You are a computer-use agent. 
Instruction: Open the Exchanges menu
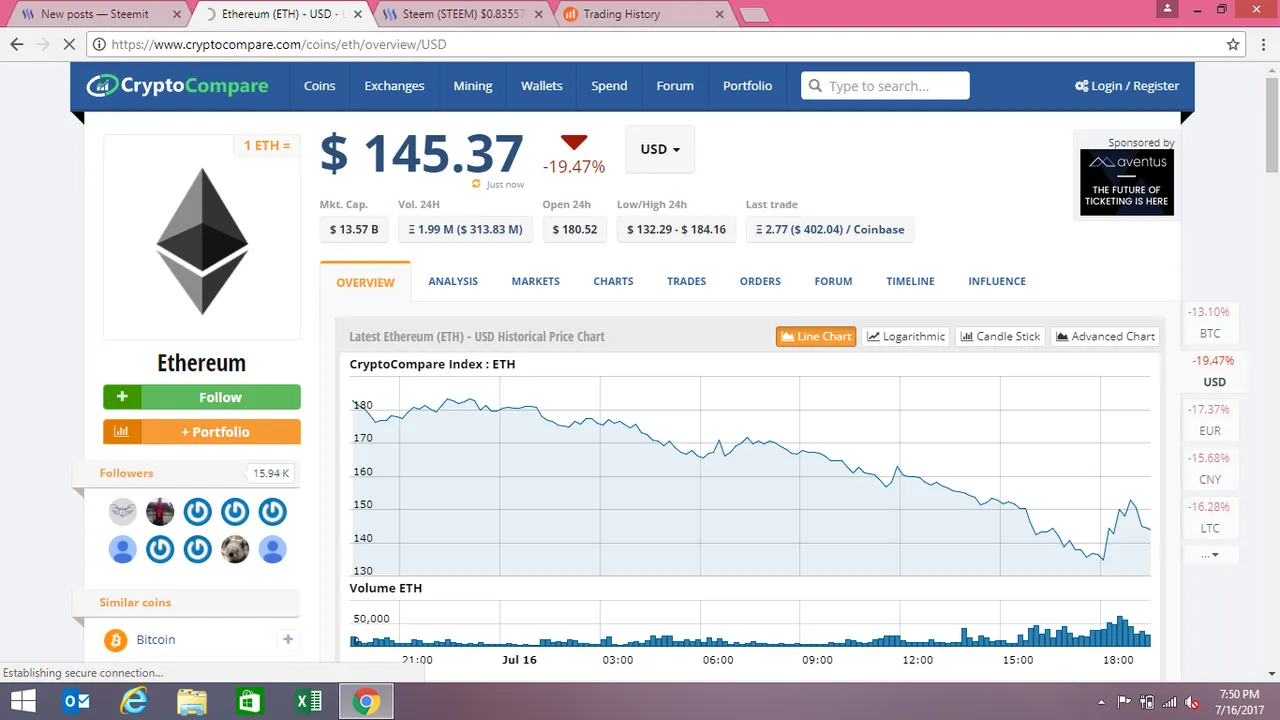tap(394, 86)
